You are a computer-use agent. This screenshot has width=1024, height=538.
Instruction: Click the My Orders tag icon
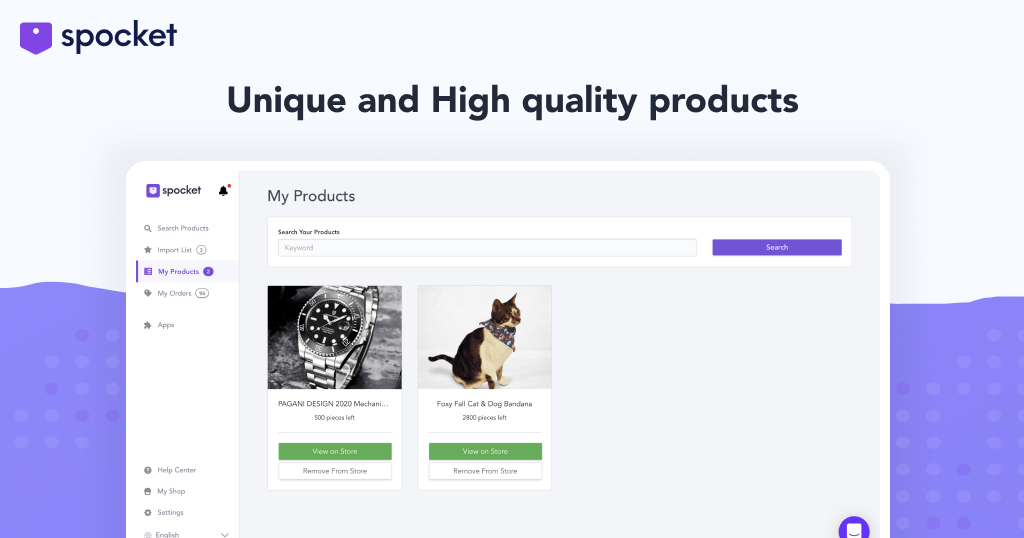[x=148, y=293]
